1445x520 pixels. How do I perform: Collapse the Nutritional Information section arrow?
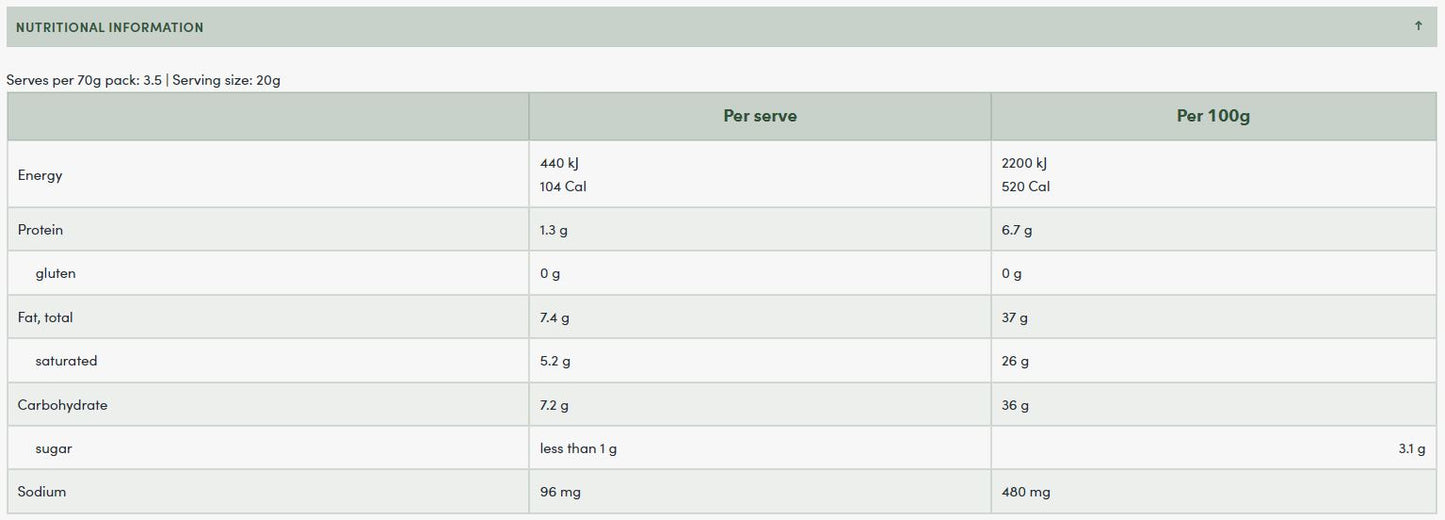coord(1418,26)
